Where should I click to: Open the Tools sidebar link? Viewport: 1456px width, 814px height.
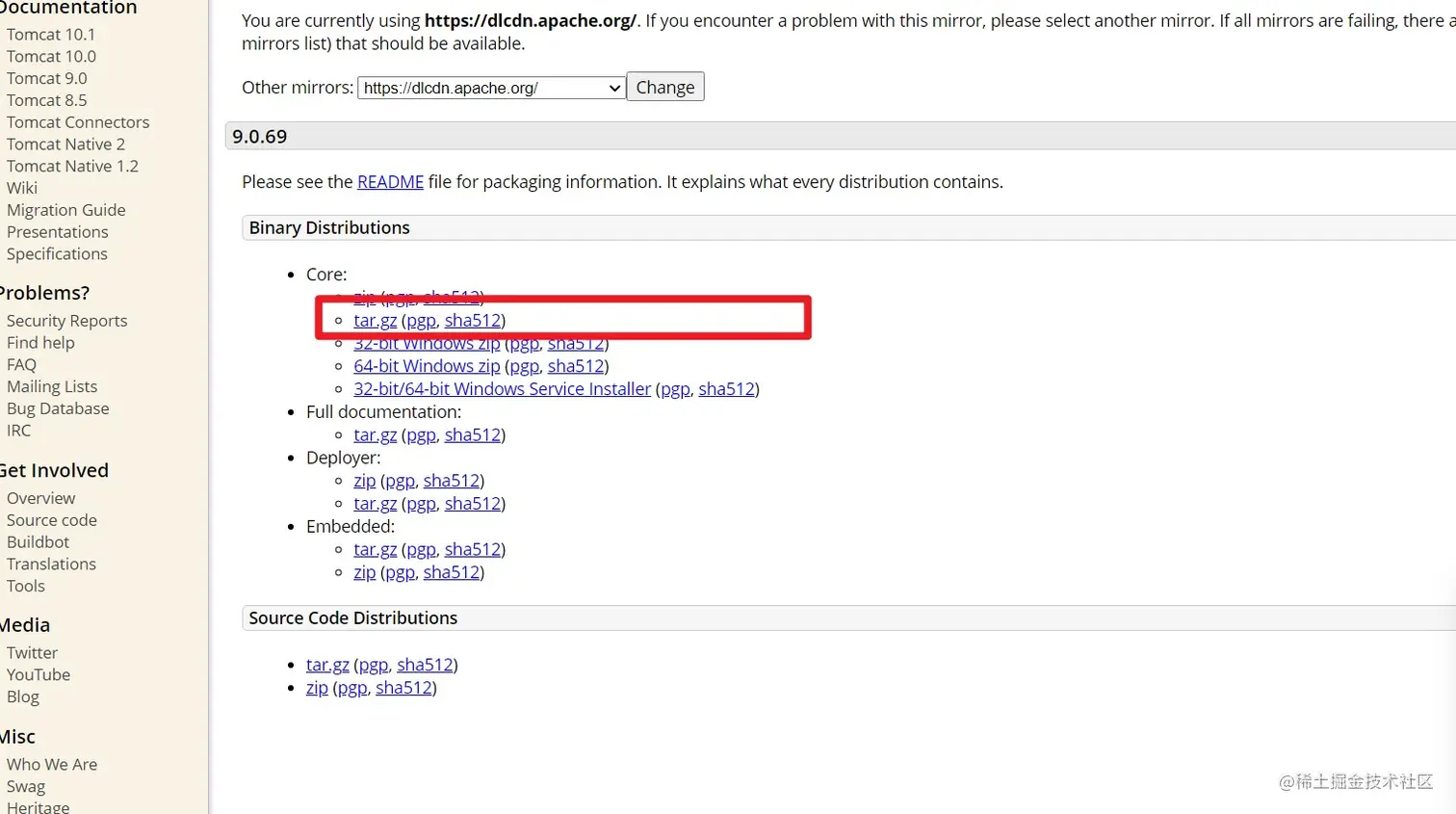[x=26, y=587]
